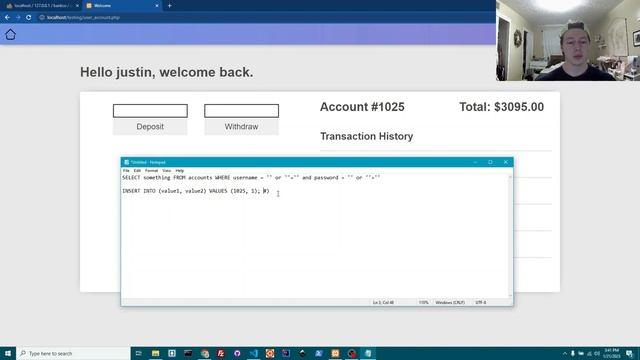Click the browser address bar showing localhost
The height and width of the screenshot is (360, 640).
pos(261,18)
